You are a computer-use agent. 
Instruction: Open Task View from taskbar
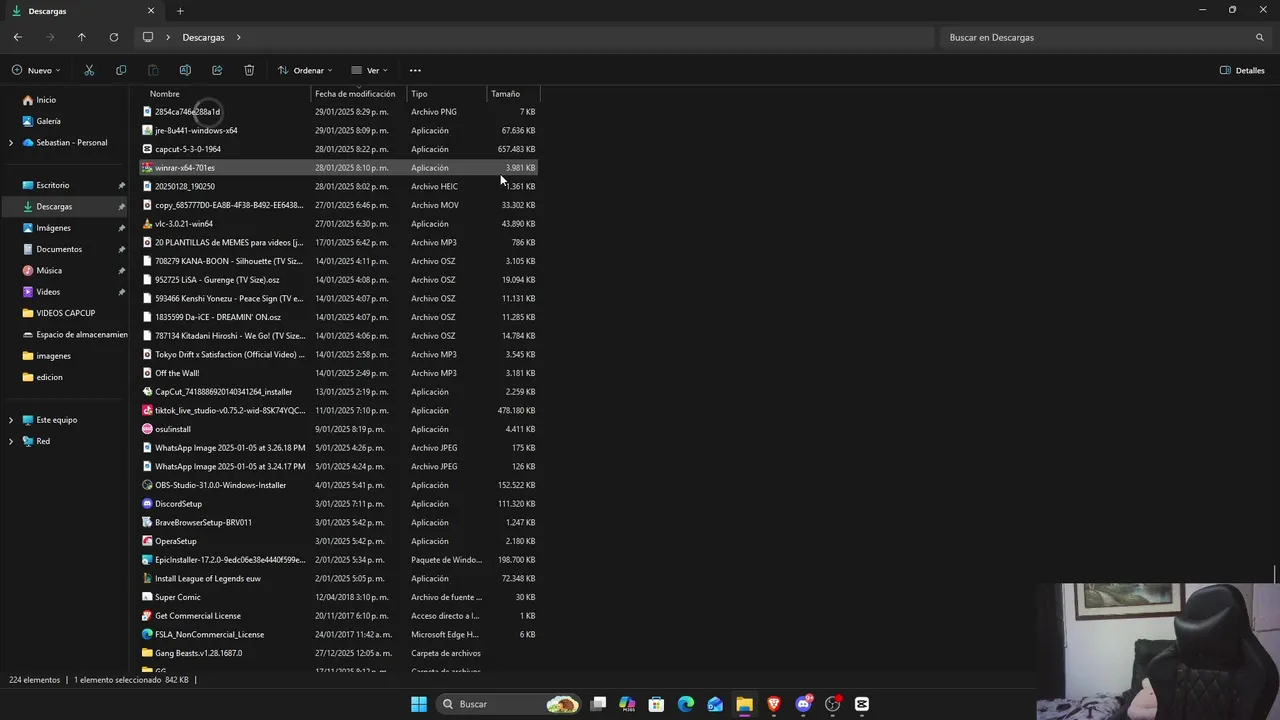[598, 704]
